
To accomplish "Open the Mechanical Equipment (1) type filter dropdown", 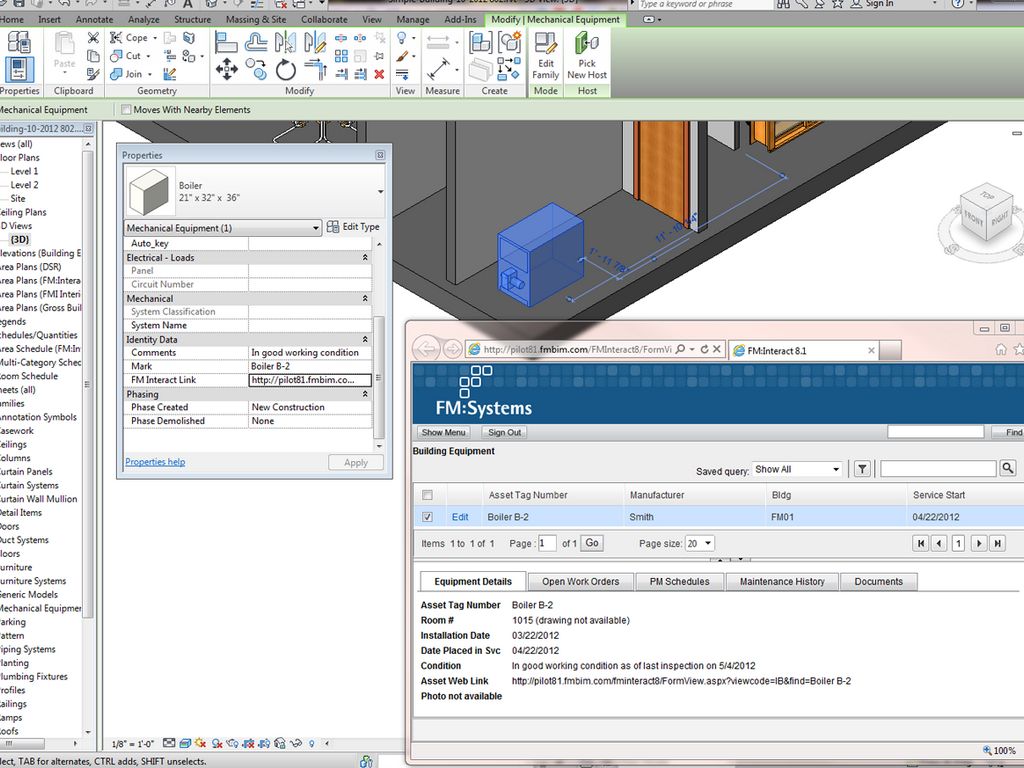I will coord(222,228).
